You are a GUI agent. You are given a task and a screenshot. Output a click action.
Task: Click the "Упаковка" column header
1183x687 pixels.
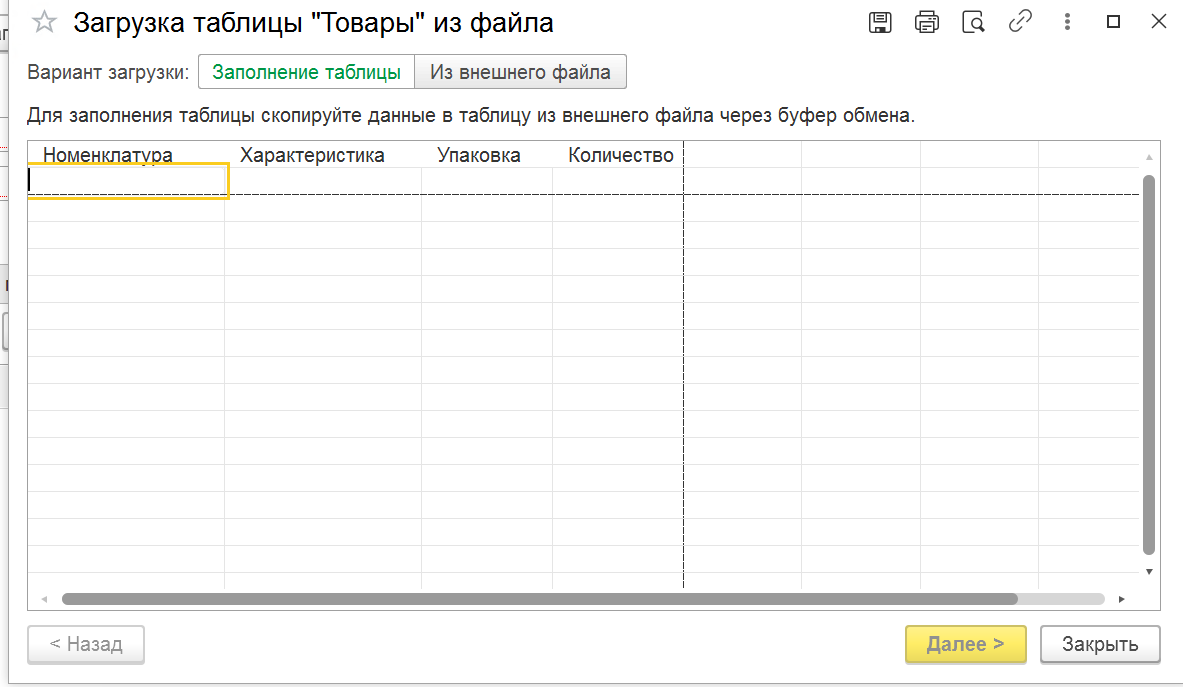click(x=478, y=155)
